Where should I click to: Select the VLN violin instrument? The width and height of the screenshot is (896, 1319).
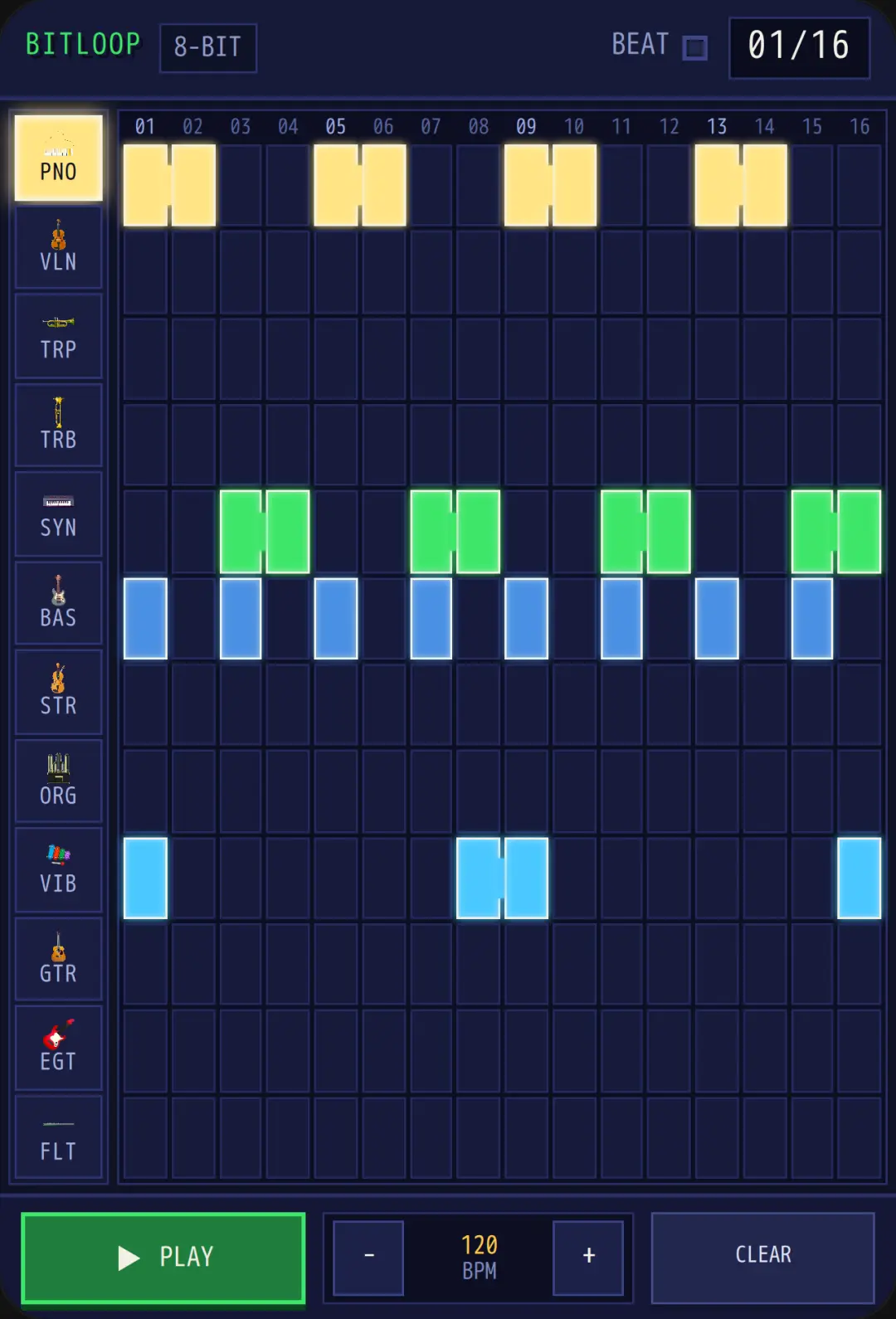click(58, 247)
